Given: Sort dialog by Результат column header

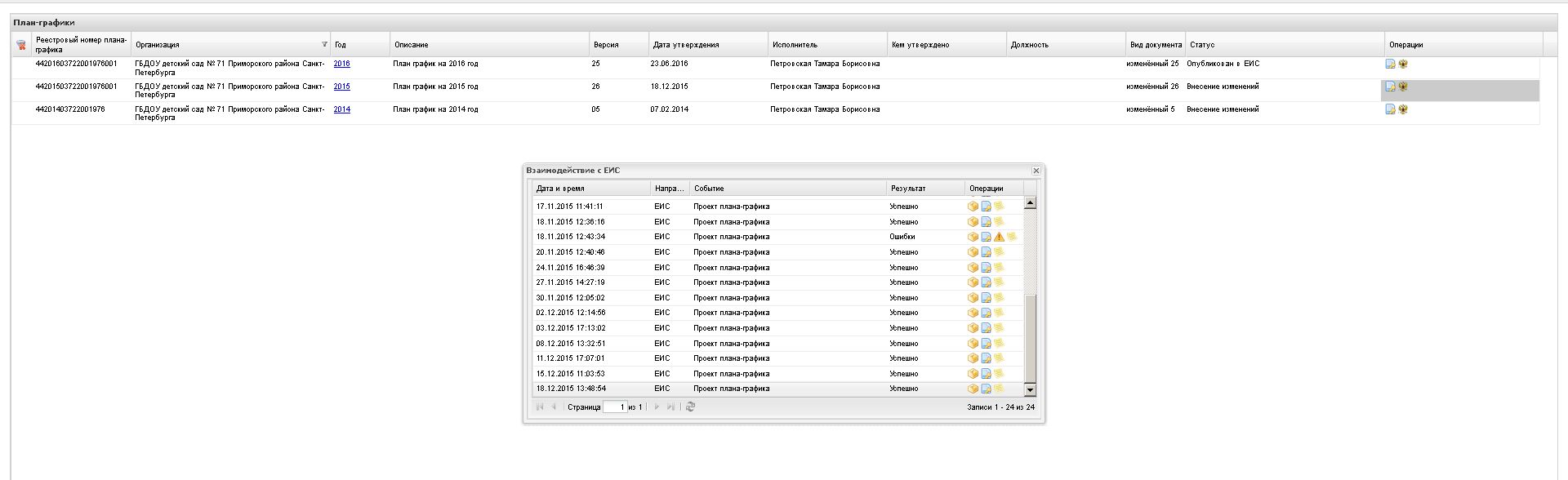Looking at the screenshot, I should [925, 189].
